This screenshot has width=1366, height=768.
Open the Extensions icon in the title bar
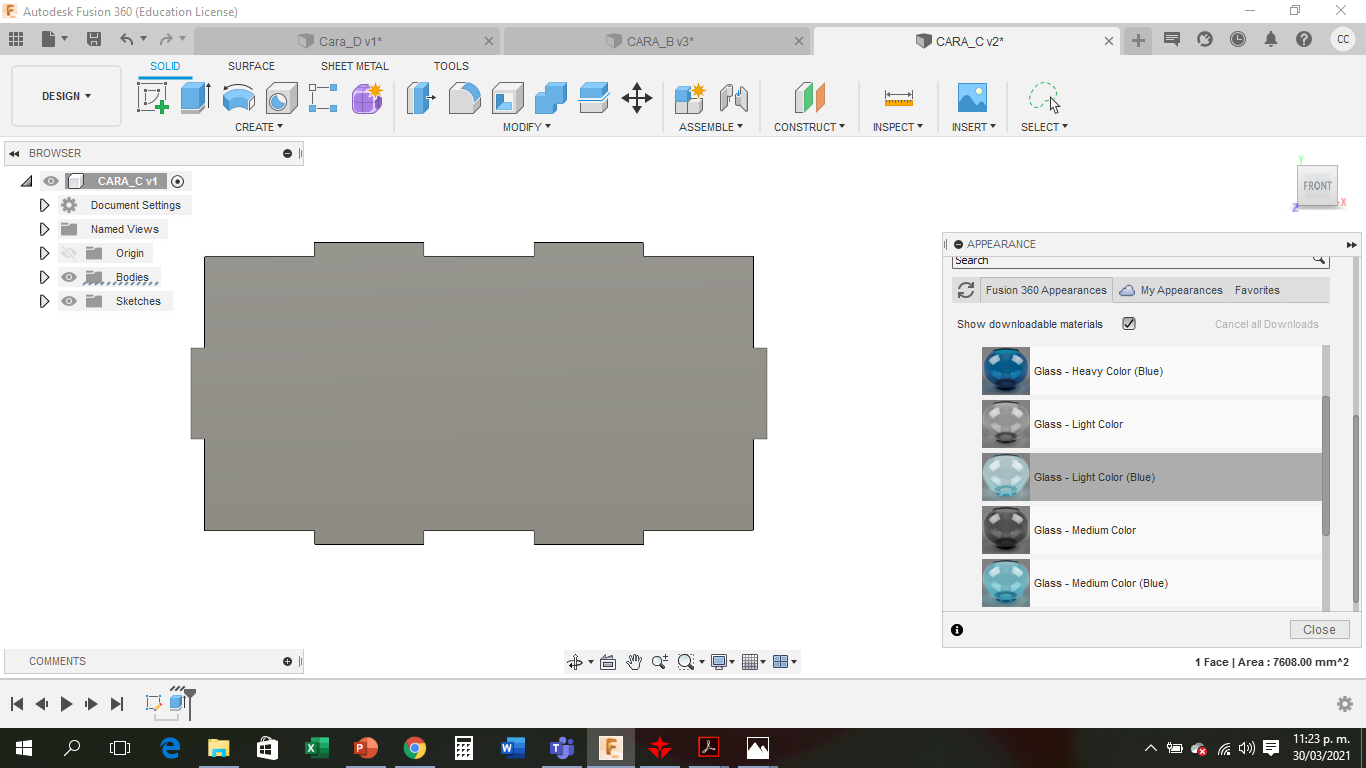click(1205, 39)
